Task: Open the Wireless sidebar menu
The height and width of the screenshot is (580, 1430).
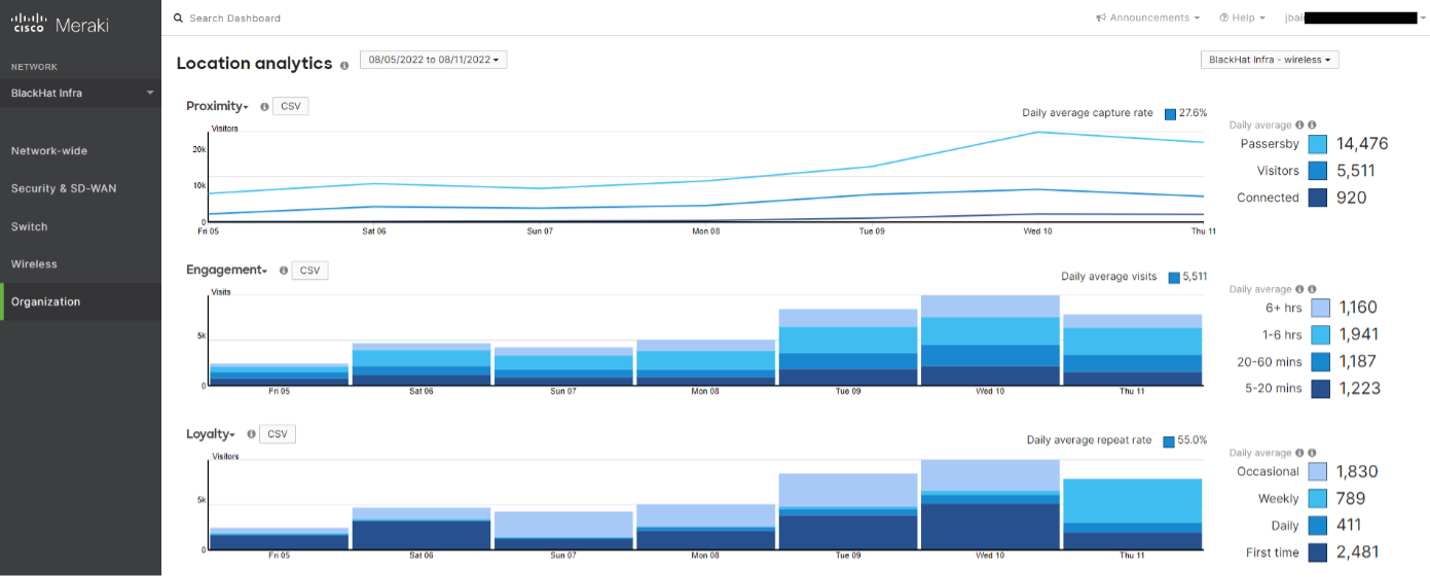Action: tap(34, 264)
